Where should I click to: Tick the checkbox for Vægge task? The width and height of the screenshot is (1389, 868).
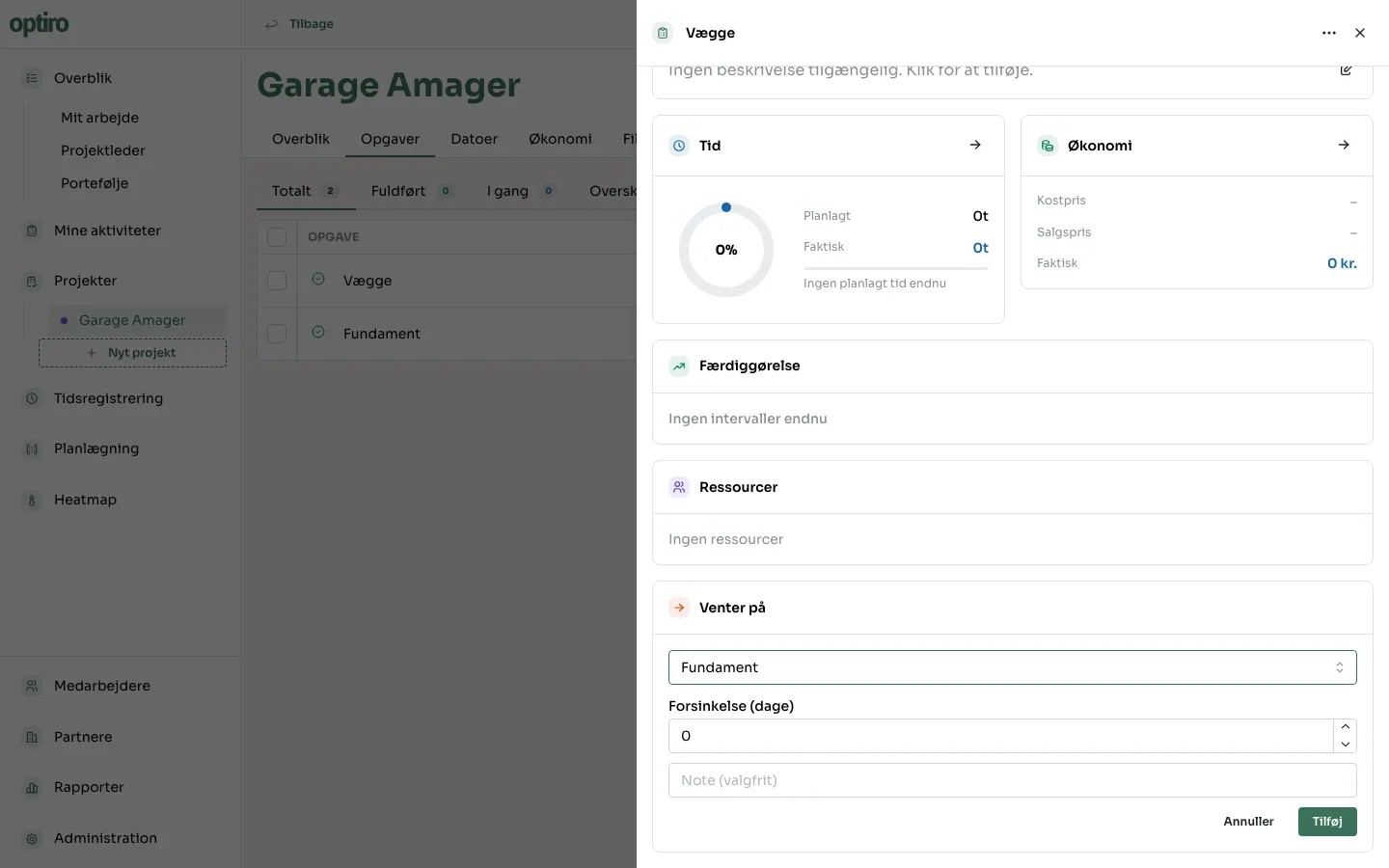(277, 281)
